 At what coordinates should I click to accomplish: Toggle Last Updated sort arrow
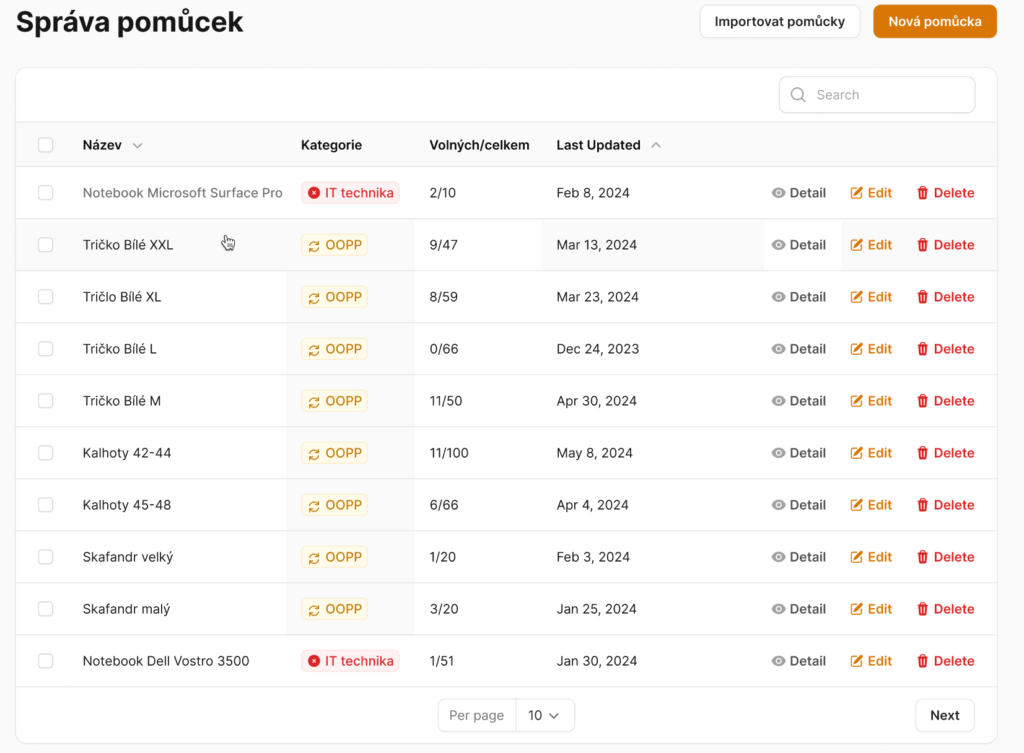point(656,145)
